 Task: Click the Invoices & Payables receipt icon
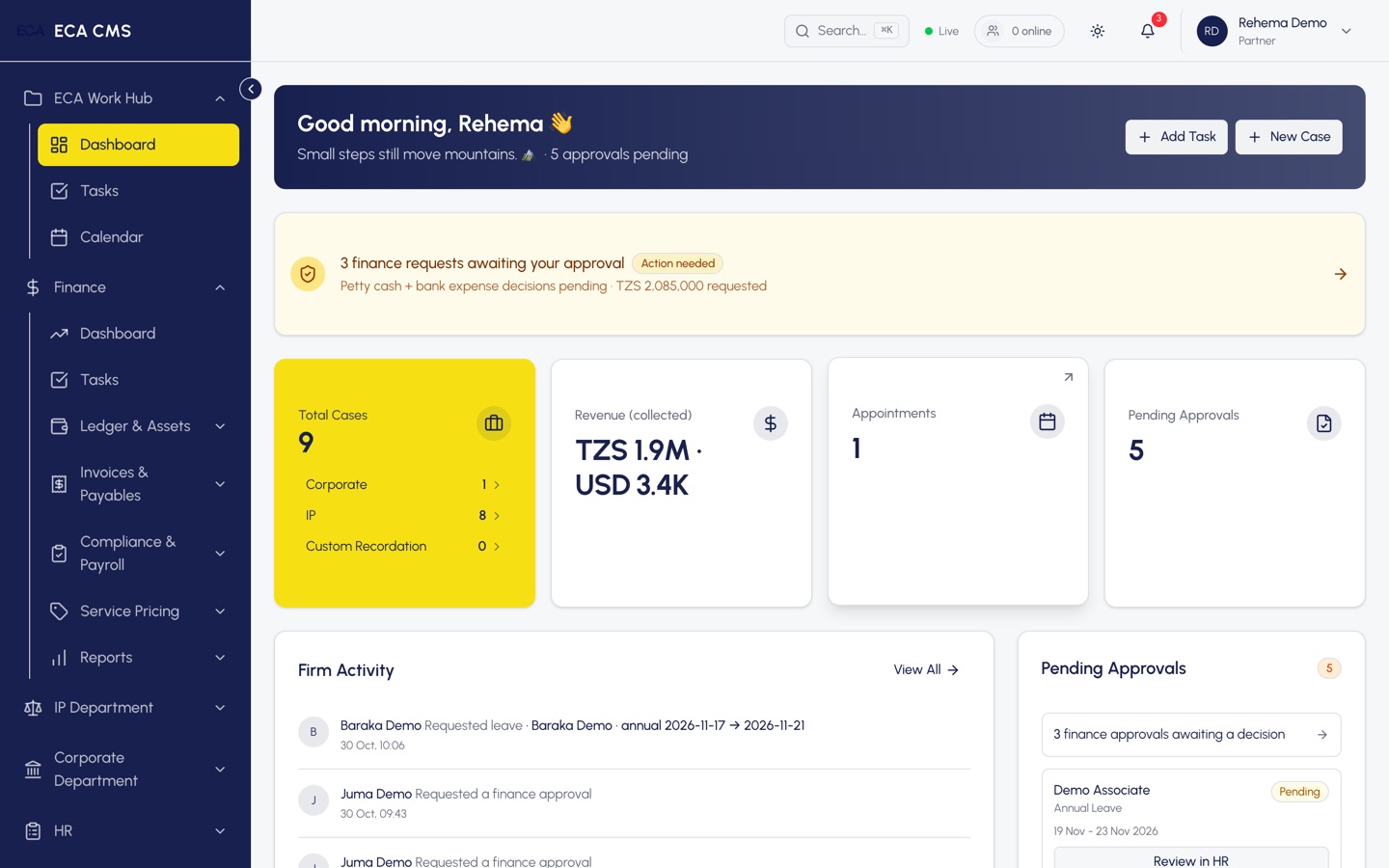pyautogui.click(x=59, y=484)
